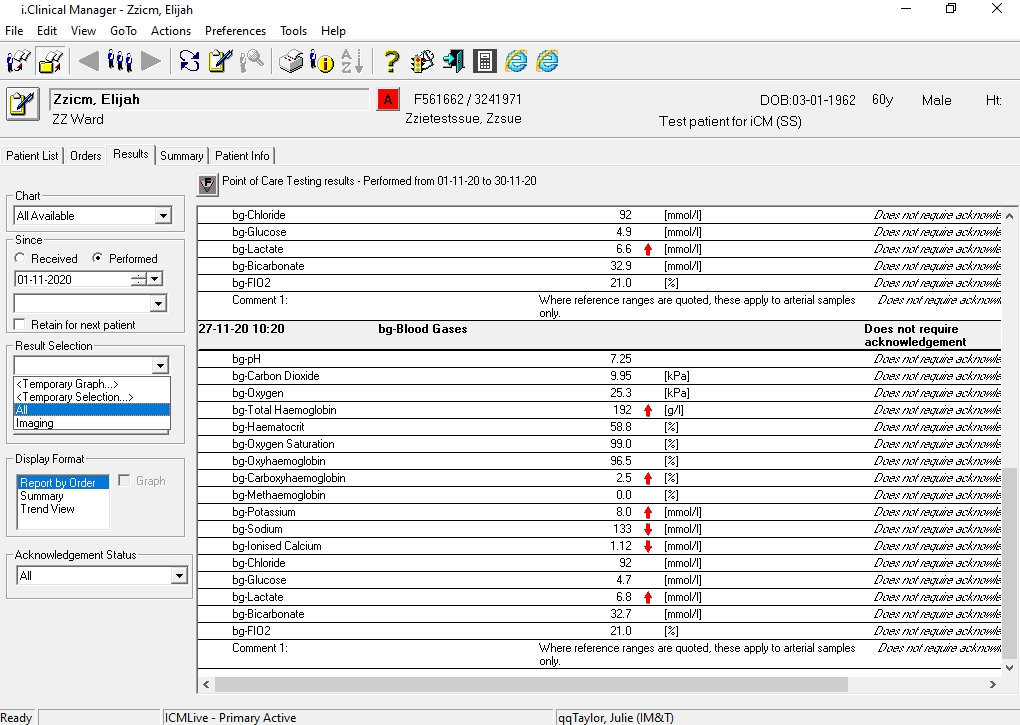Open the printer icon in the toolbar
Viewport: 1020px width, 725px height.
[x=291, y=61]
